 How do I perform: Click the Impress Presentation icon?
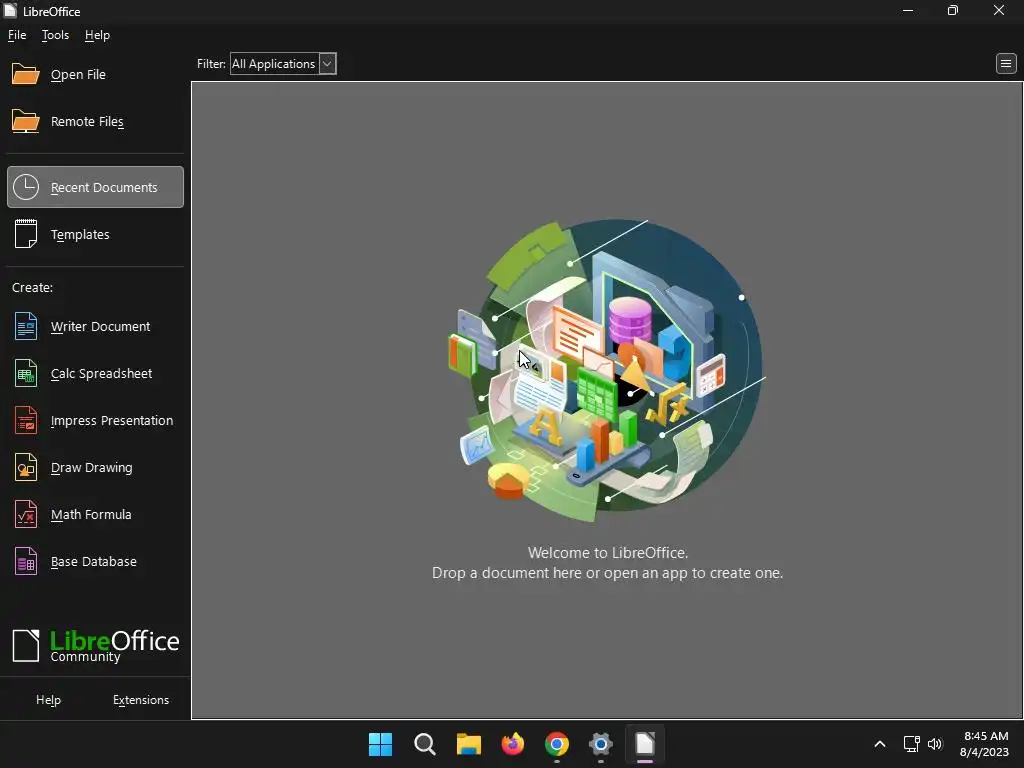(x=25, y=421)
